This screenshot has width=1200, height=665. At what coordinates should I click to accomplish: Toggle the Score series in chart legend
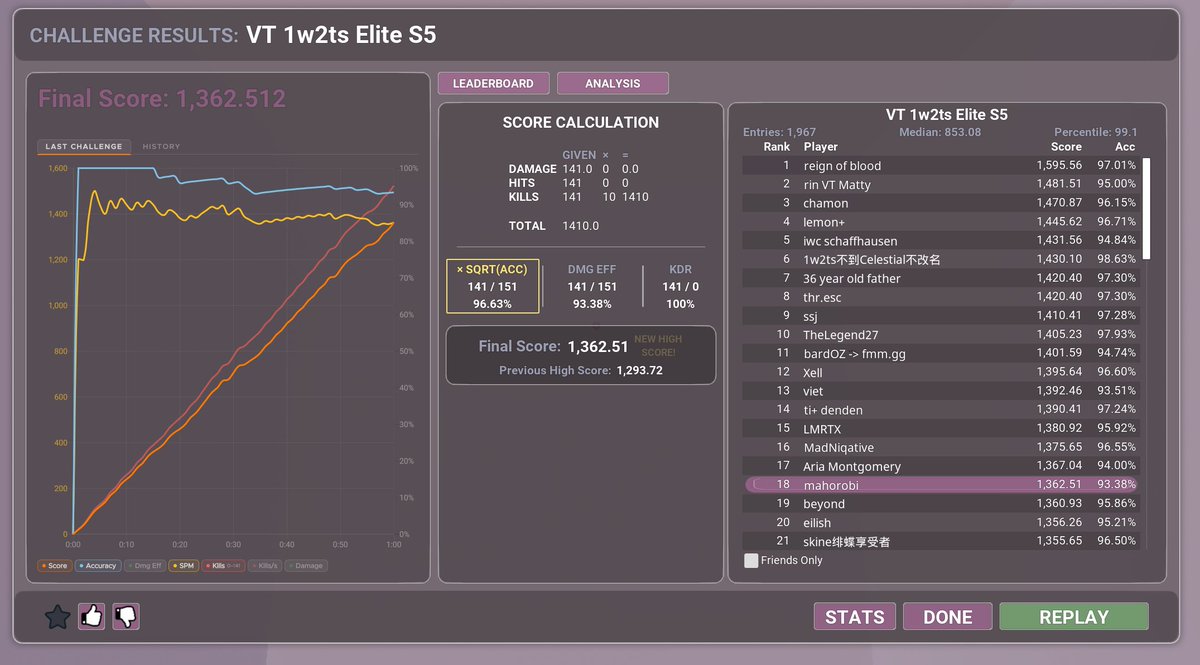(x=54, y=566)
